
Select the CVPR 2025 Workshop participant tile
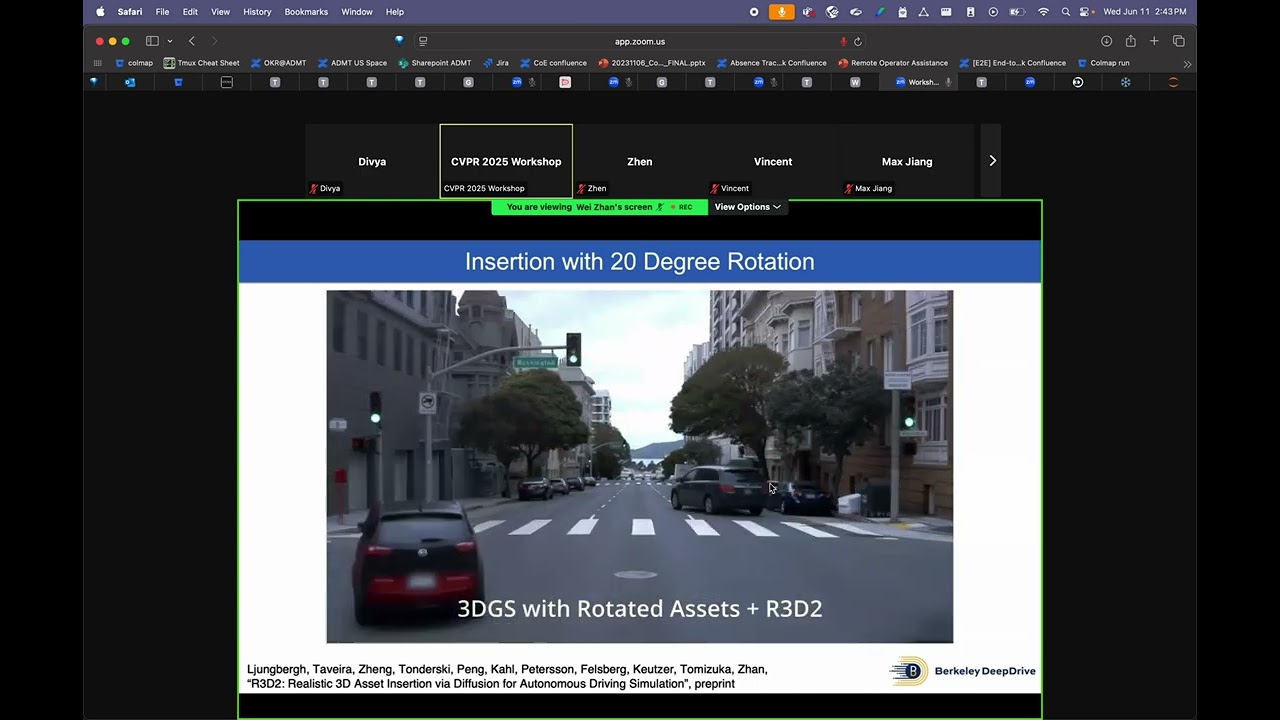(x=506, y=161)
